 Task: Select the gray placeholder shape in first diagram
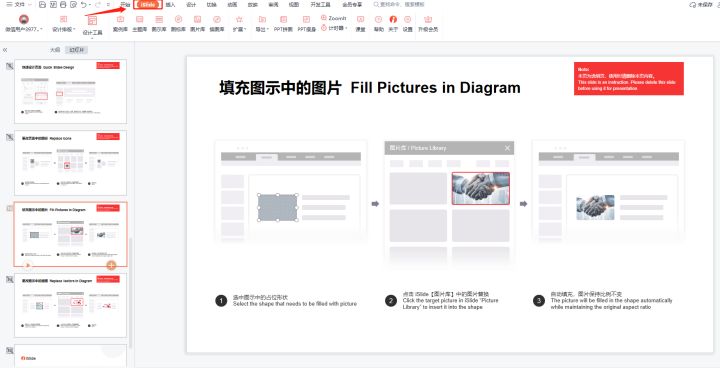tap(277, 208)
